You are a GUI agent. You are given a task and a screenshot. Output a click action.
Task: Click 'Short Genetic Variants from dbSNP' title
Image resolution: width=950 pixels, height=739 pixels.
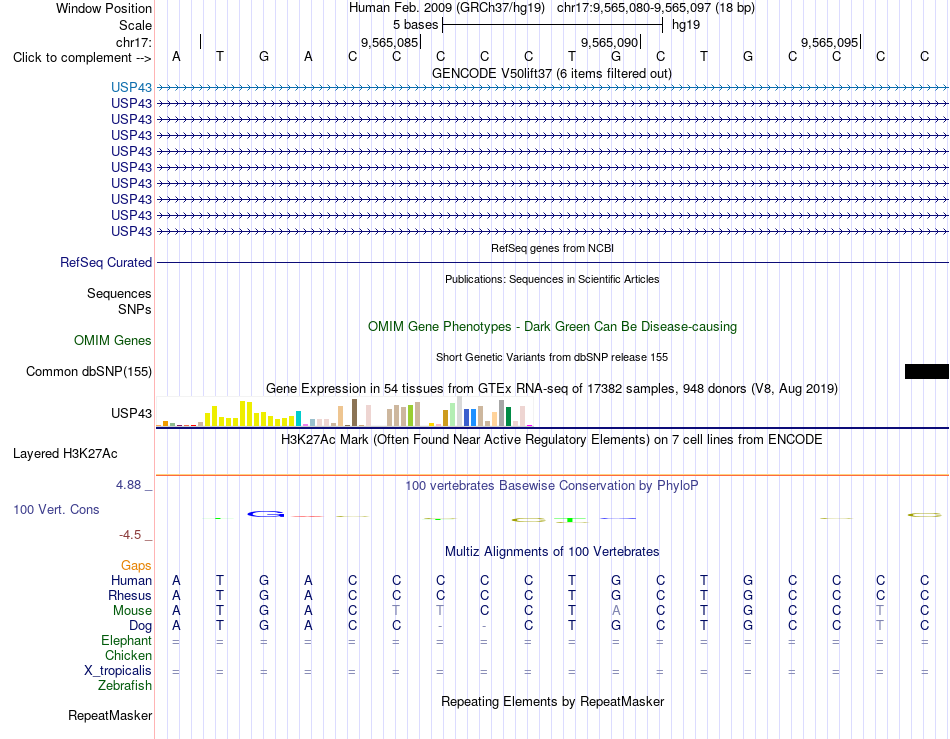pyautogui.click(x=552, y=357)
